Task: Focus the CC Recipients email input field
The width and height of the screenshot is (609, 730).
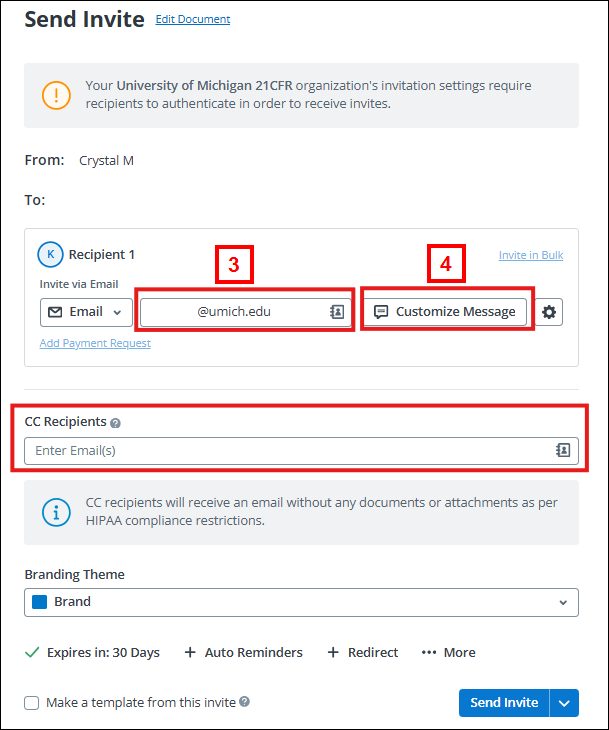Action: (301, 451)
